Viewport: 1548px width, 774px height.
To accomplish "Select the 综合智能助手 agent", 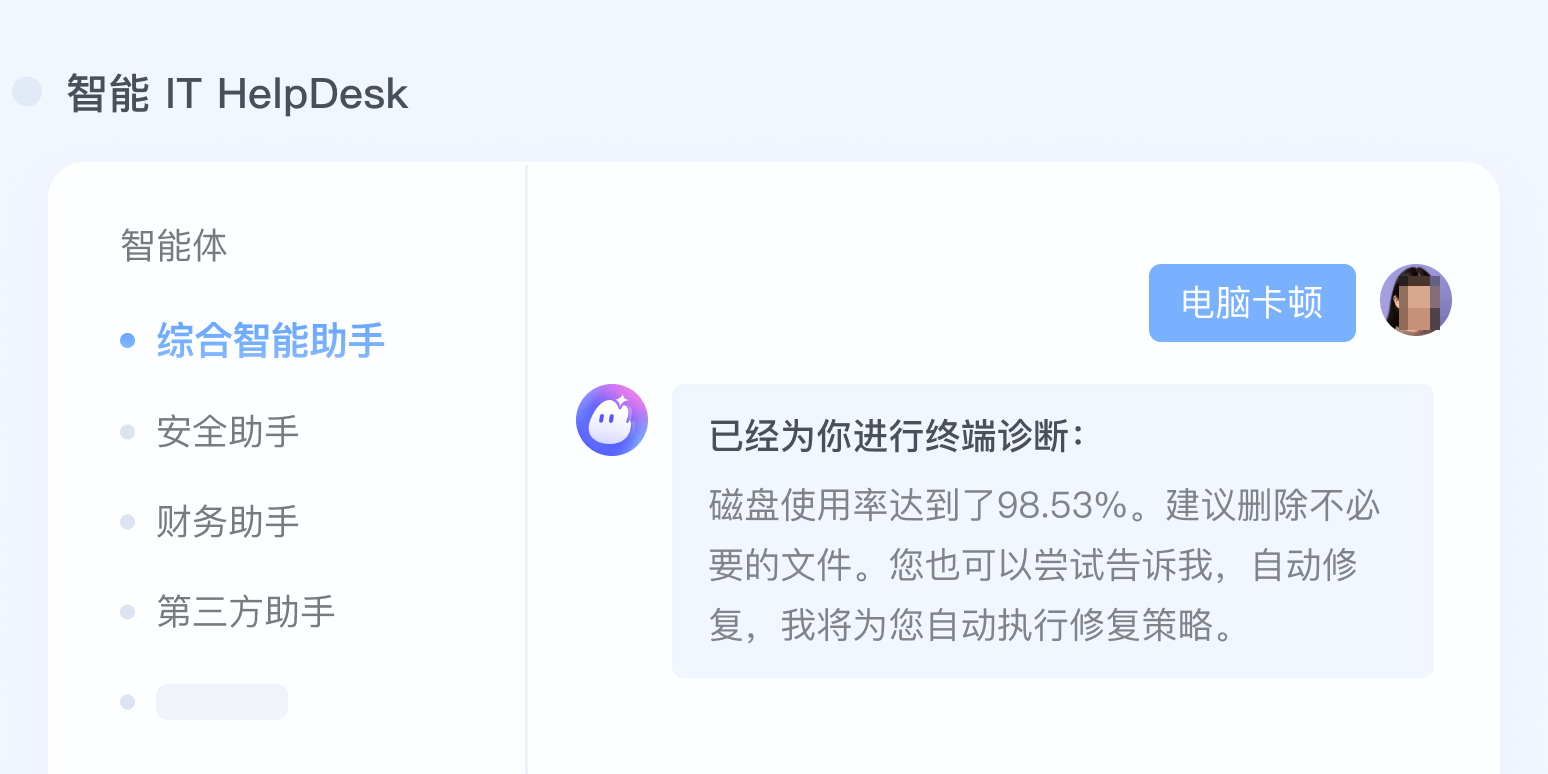I will (x=270, y=340).
